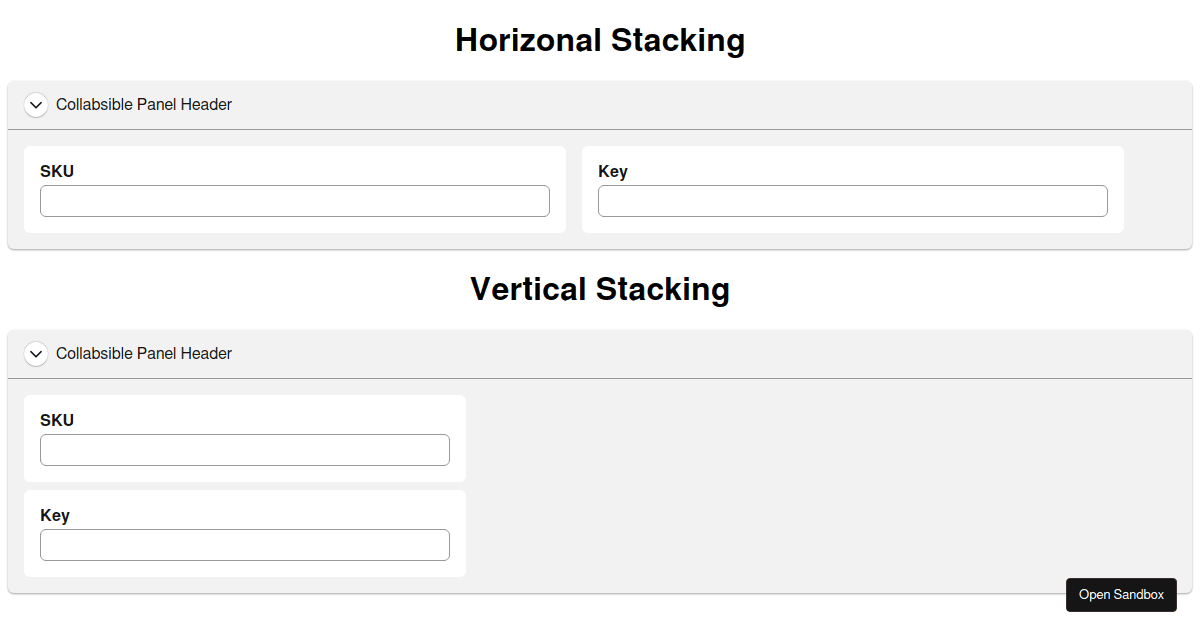Click Collapsible Panel Header text under Horizonal Stacking
Image resolution: width=1200 pixels, height=630 pixels.
point(144,105)
